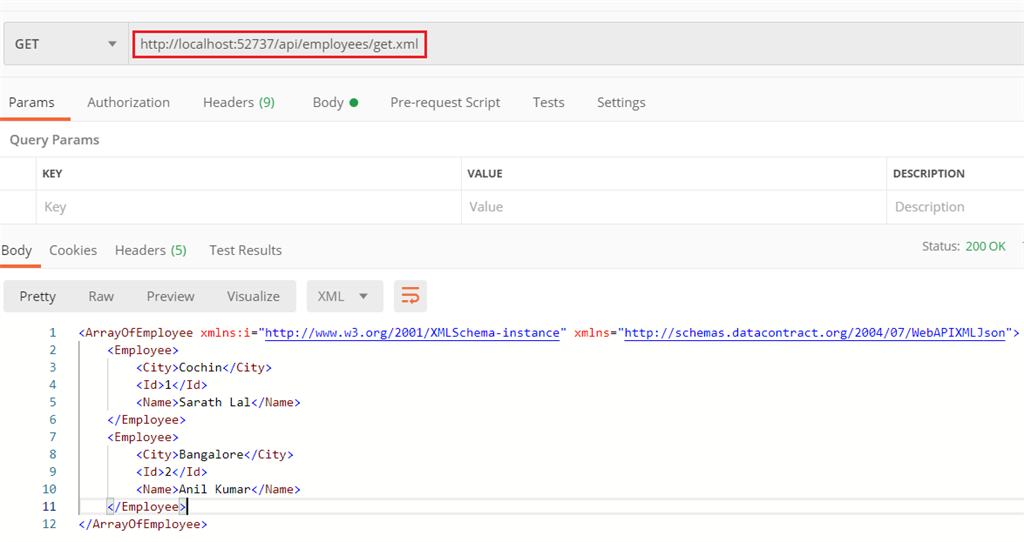
Task: Click the query param Value field
Action: coord(673,207)
